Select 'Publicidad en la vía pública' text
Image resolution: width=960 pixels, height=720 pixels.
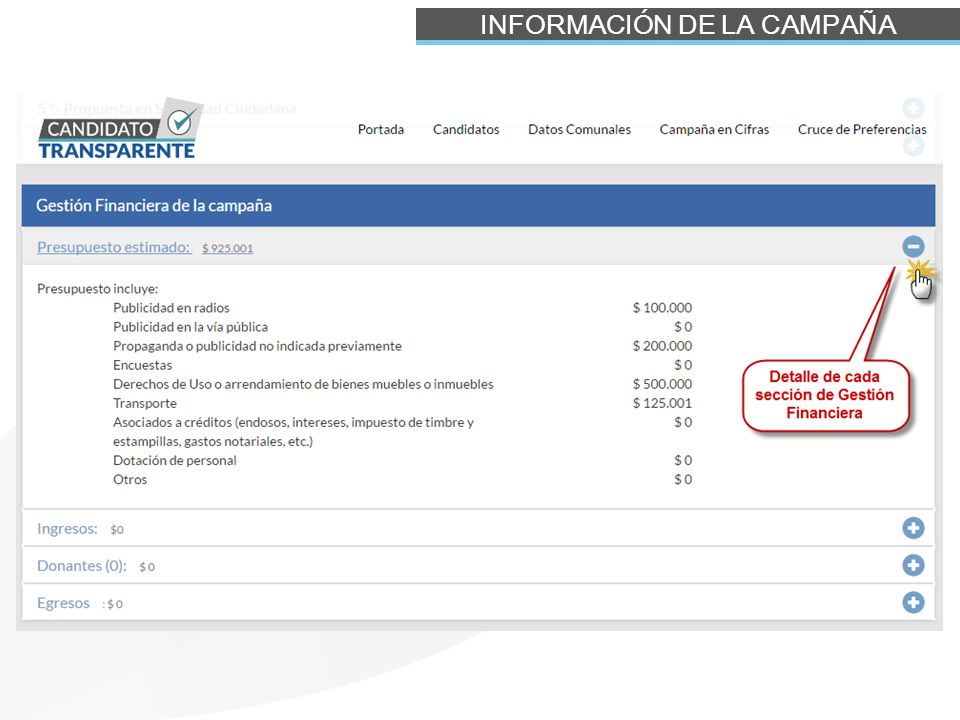click(x=190, y=327)
